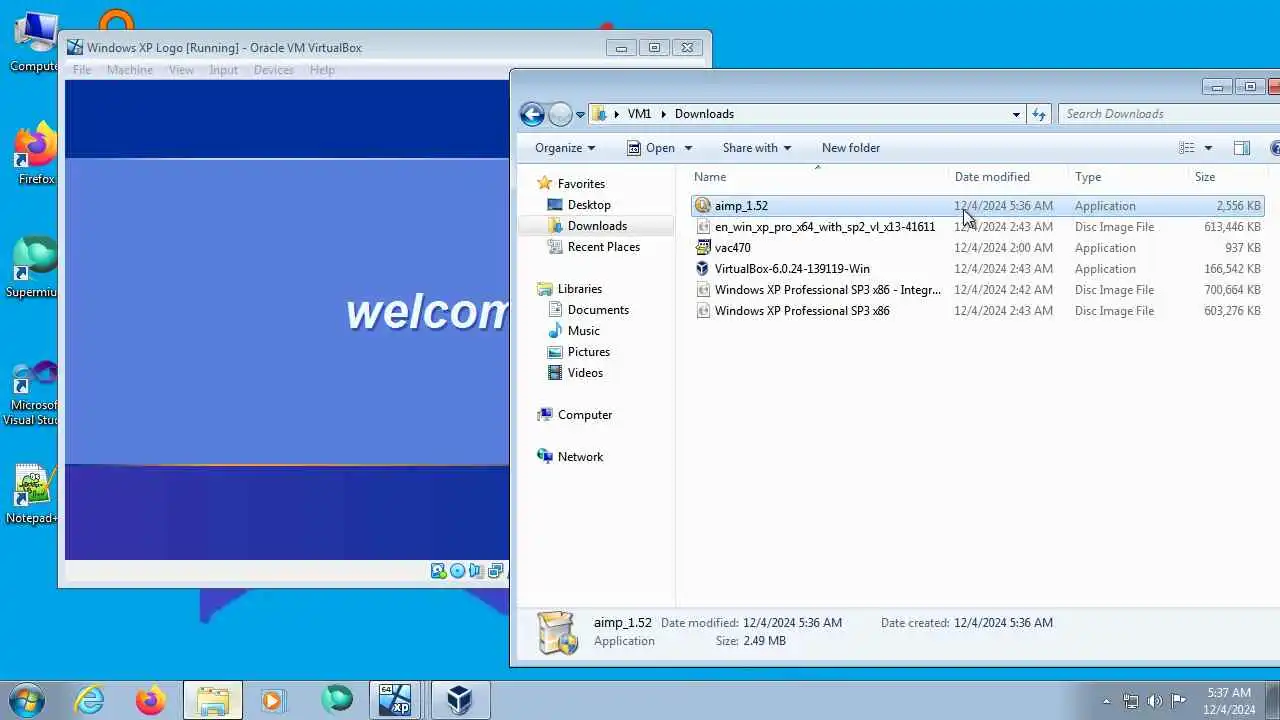Screen dimensions: 1280x720
Task: Launch Internet Explorer from the taskbar
Action: pos(90,700)
